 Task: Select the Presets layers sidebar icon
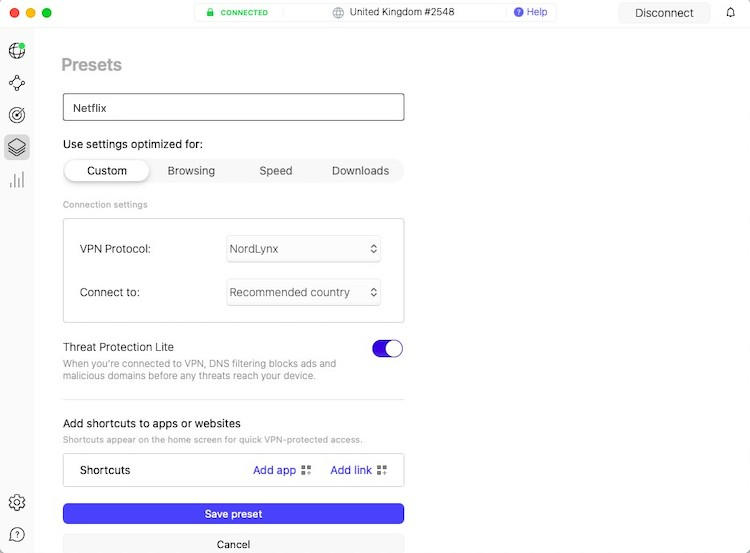click(x=17, y=147)
